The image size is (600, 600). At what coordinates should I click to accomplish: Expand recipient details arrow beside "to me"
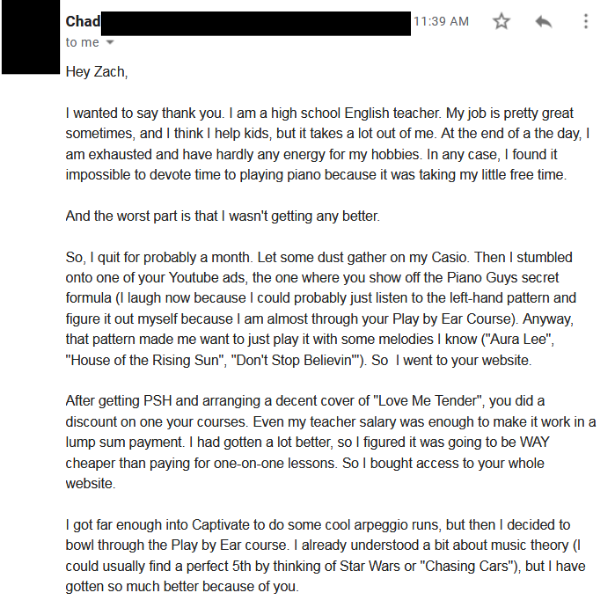tap(110, 43)
